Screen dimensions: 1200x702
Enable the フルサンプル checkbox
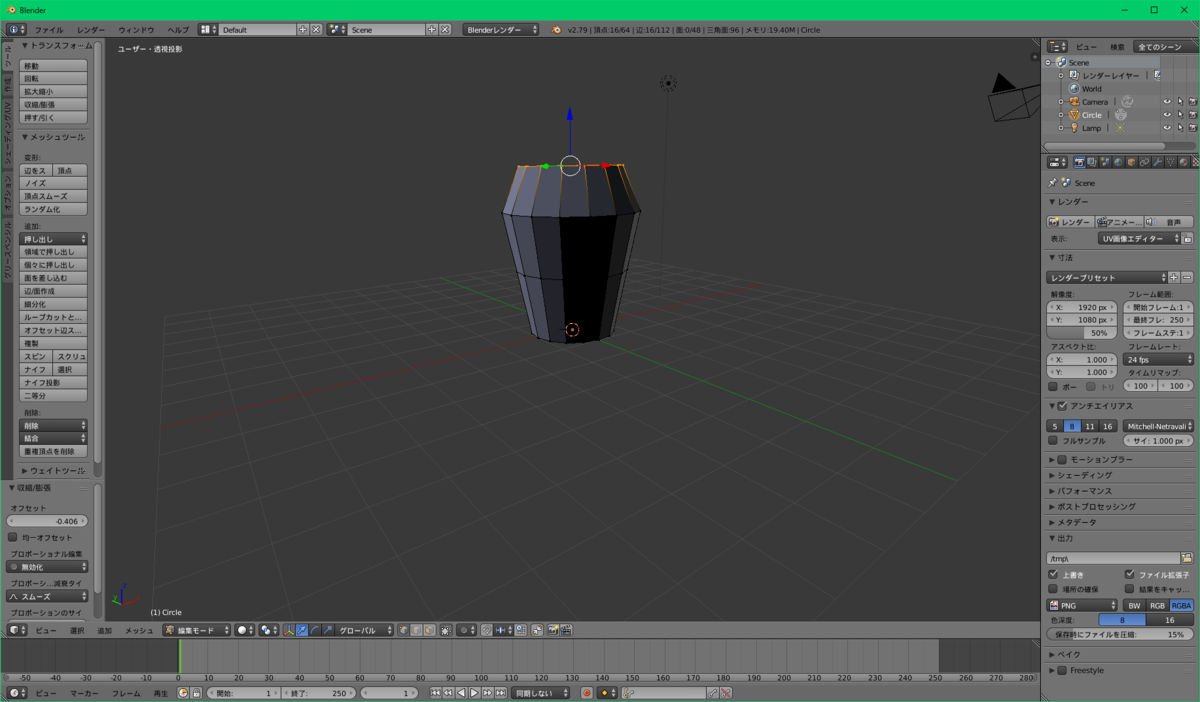1053,440
